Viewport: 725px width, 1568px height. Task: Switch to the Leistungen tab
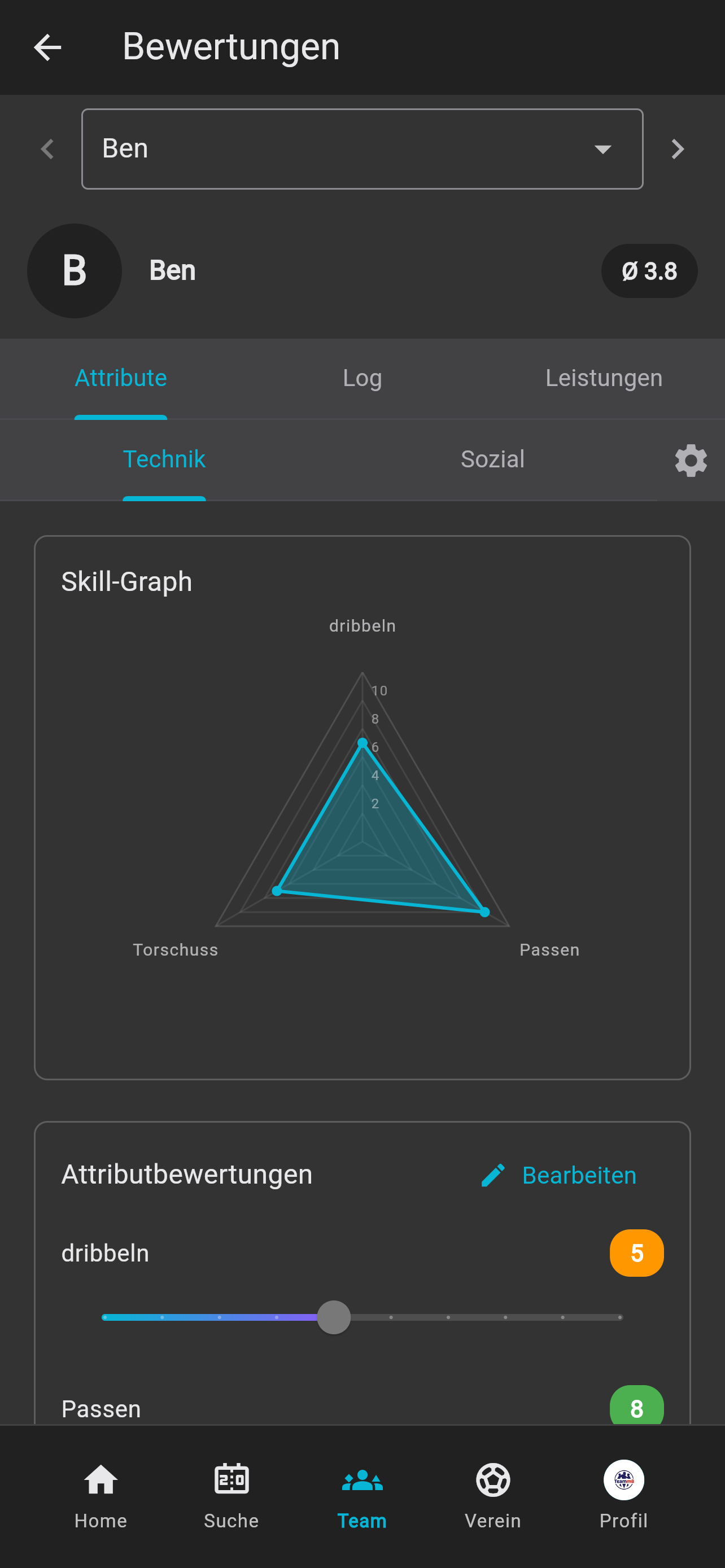[603, 378]
